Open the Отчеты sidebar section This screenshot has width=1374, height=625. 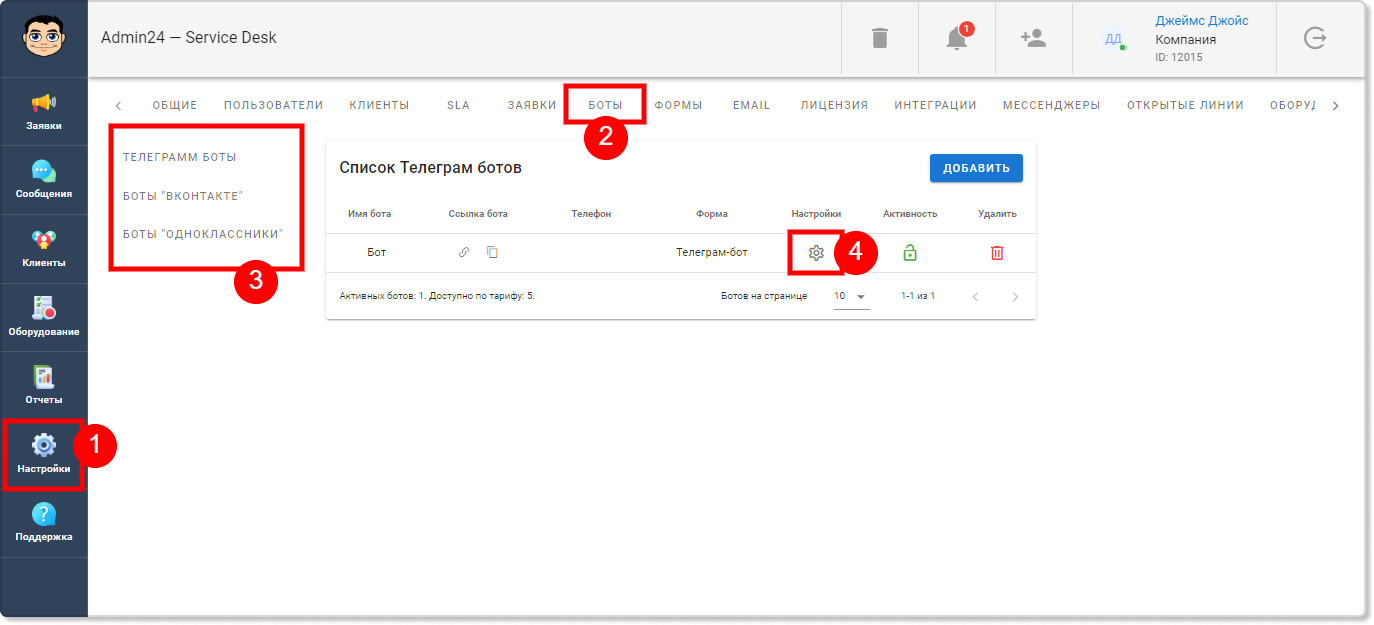44,385
